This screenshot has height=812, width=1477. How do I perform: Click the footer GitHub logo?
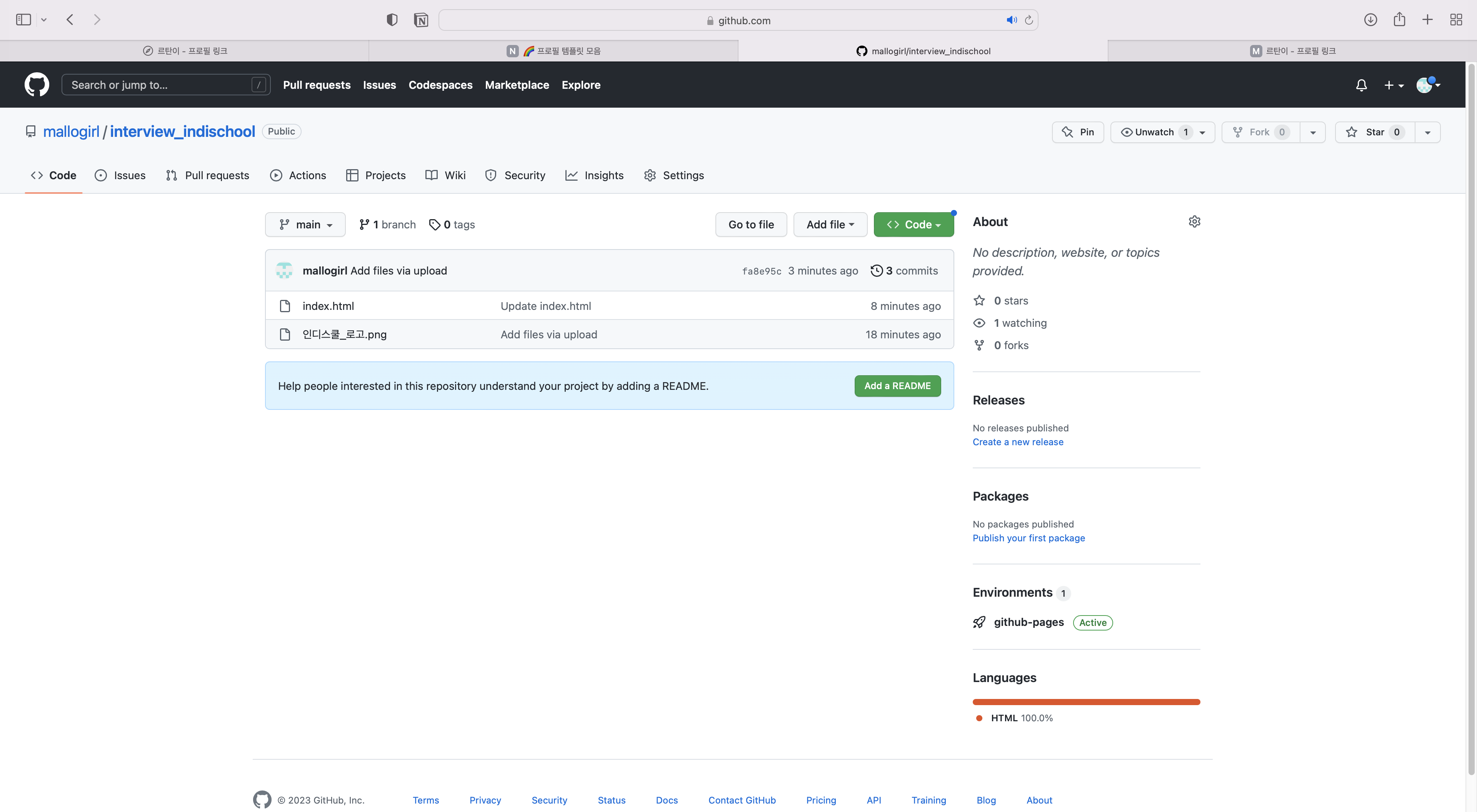[x=262, y=799]
